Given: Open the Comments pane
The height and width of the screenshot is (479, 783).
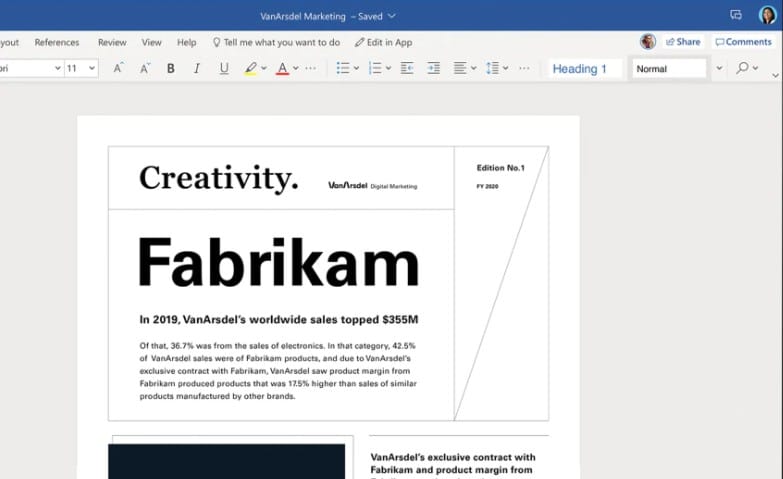Looking at the screenshot, I should 743,42.
